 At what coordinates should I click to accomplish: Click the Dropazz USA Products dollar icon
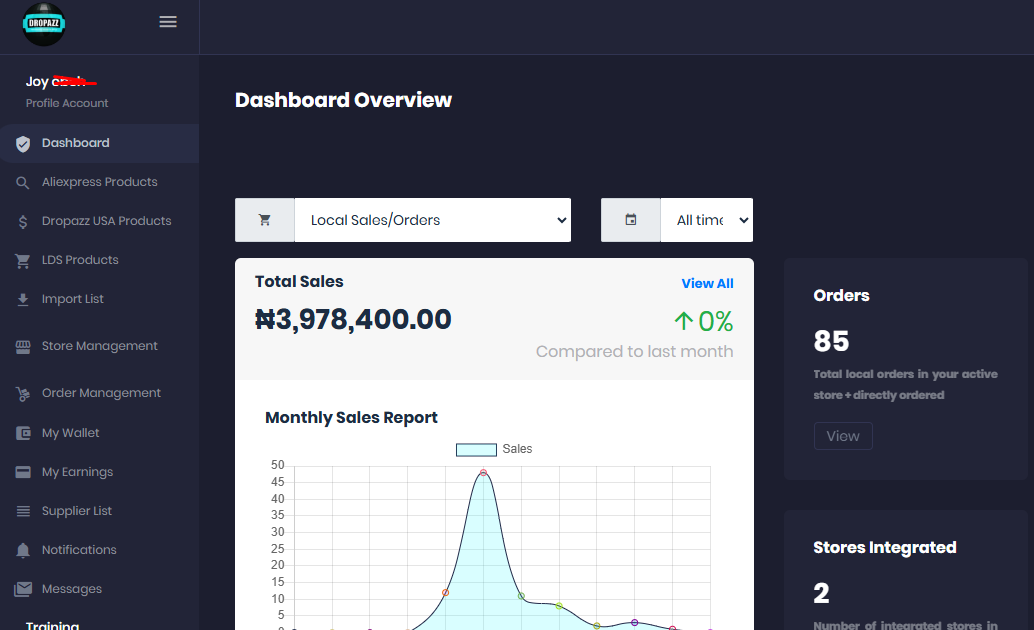tap(23, 222)
